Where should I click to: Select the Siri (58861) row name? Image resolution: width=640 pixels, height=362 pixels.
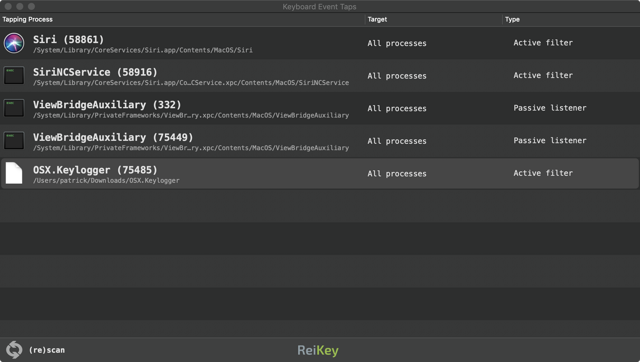pos(69,40)
